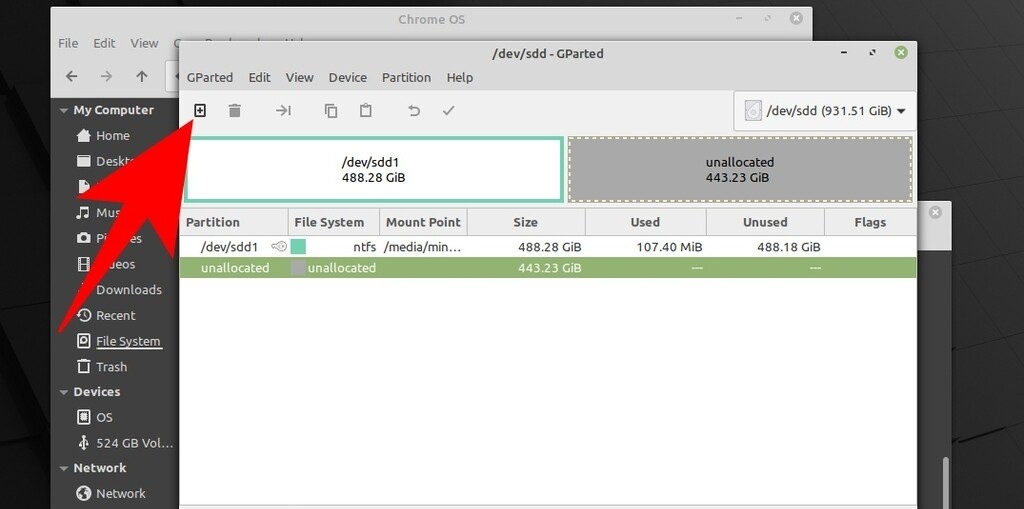Click the gray unallocated color swatch
Screen dimensions: 1024x509
[x=298, y=268]
